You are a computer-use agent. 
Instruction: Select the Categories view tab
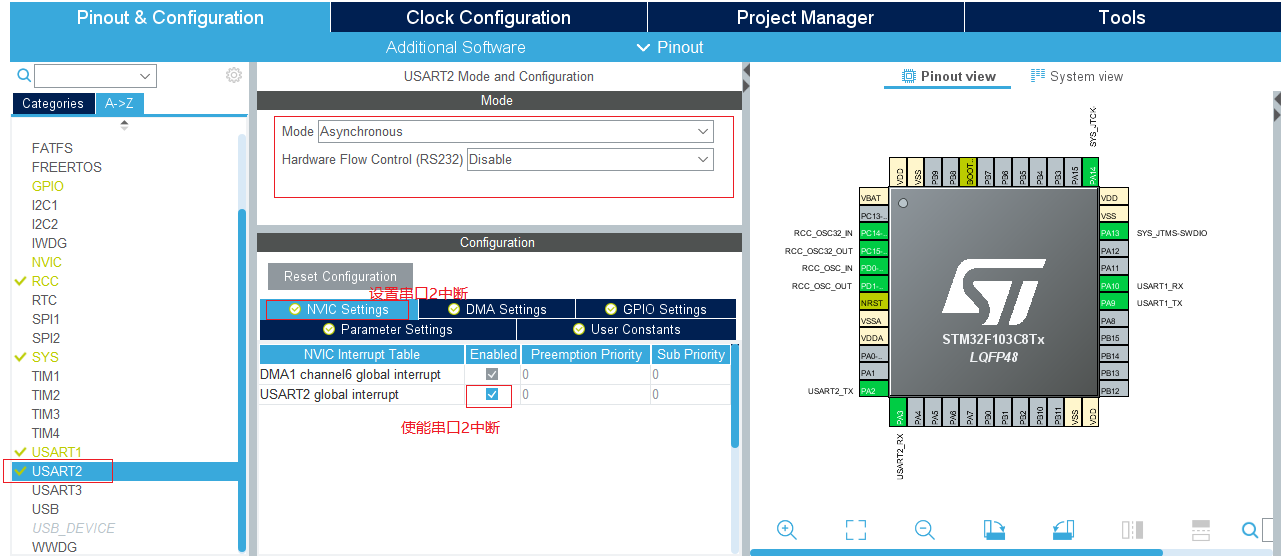53,103
